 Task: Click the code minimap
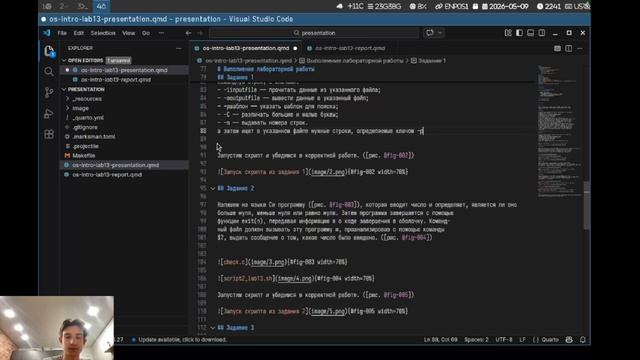click(559, 131)
